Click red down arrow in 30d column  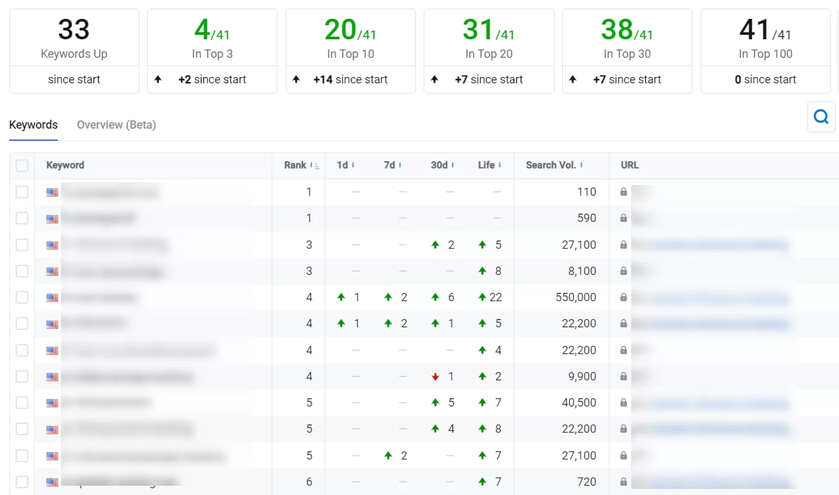coord(435,377)
